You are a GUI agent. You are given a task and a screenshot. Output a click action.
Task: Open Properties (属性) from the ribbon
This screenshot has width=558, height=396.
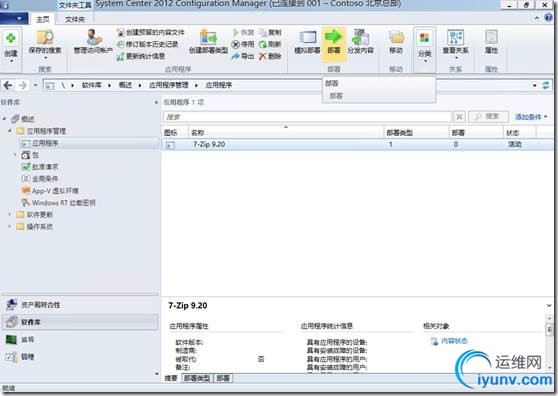(491, 41)
